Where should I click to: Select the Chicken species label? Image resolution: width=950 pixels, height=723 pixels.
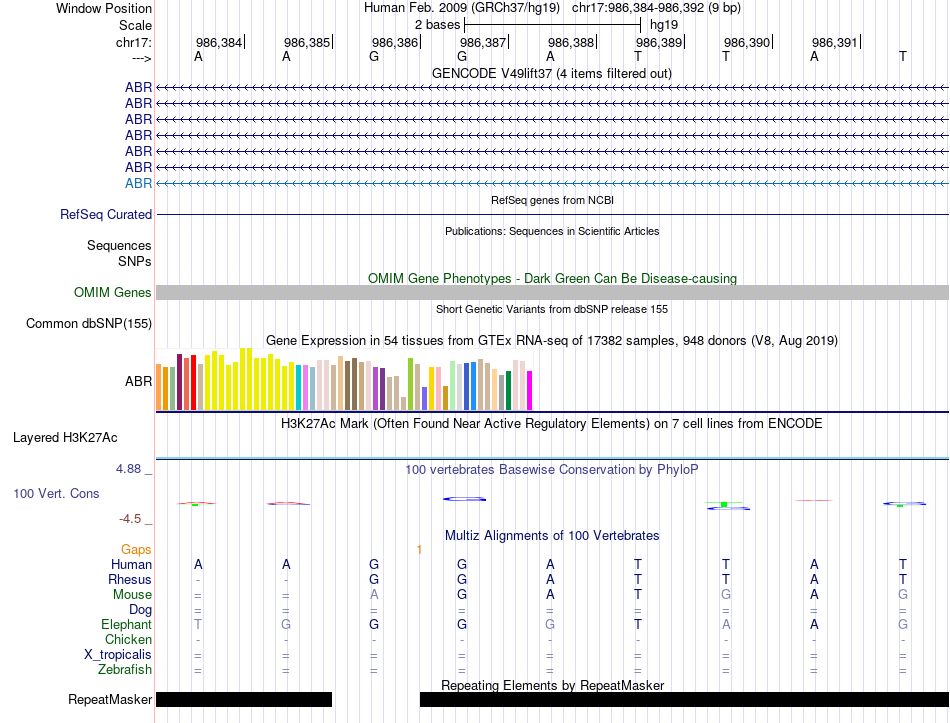[x=128, y=639]
